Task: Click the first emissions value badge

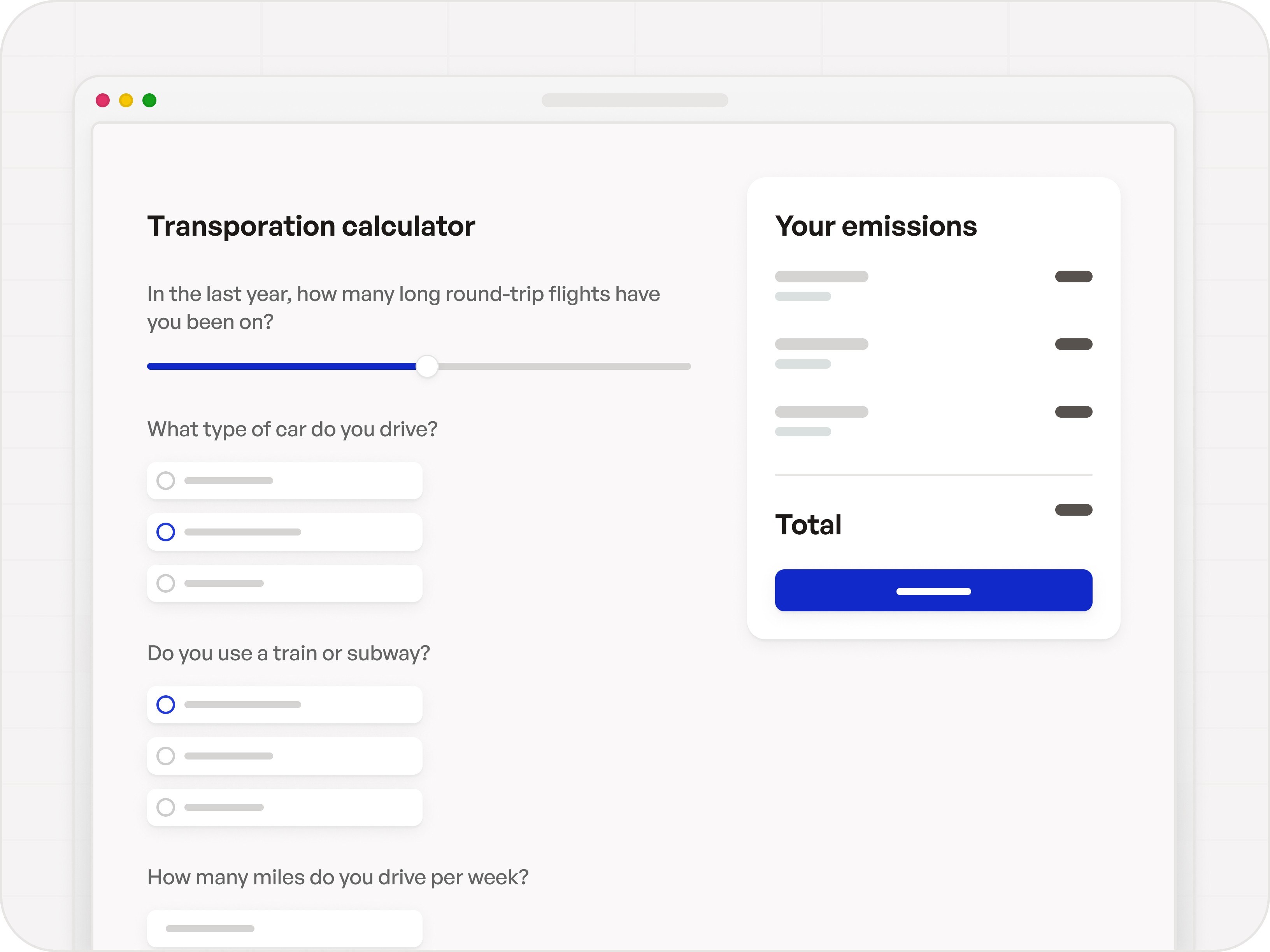Action: 1073,276
